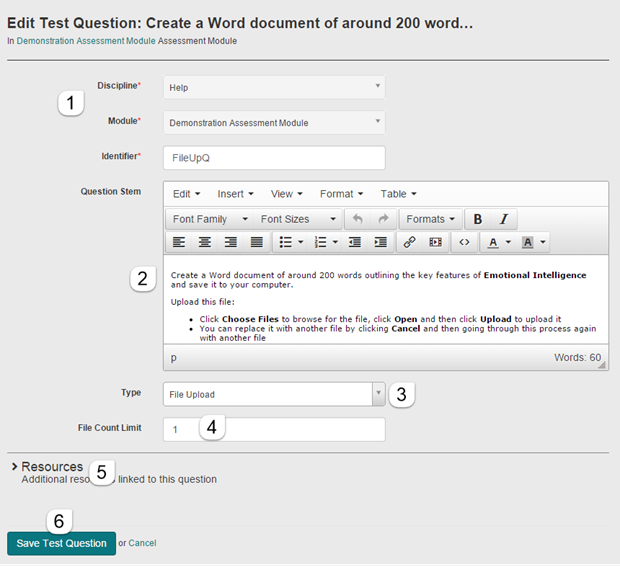Increase indent of the paragraph

point(380,242)
